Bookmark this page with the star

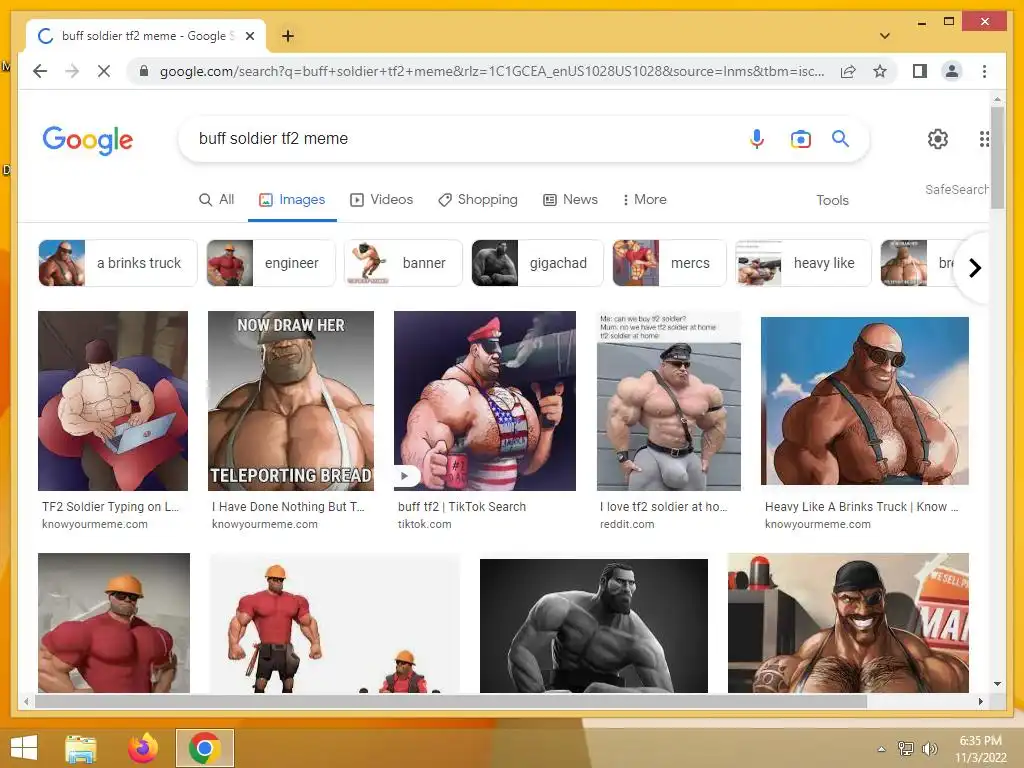[880, 71]
